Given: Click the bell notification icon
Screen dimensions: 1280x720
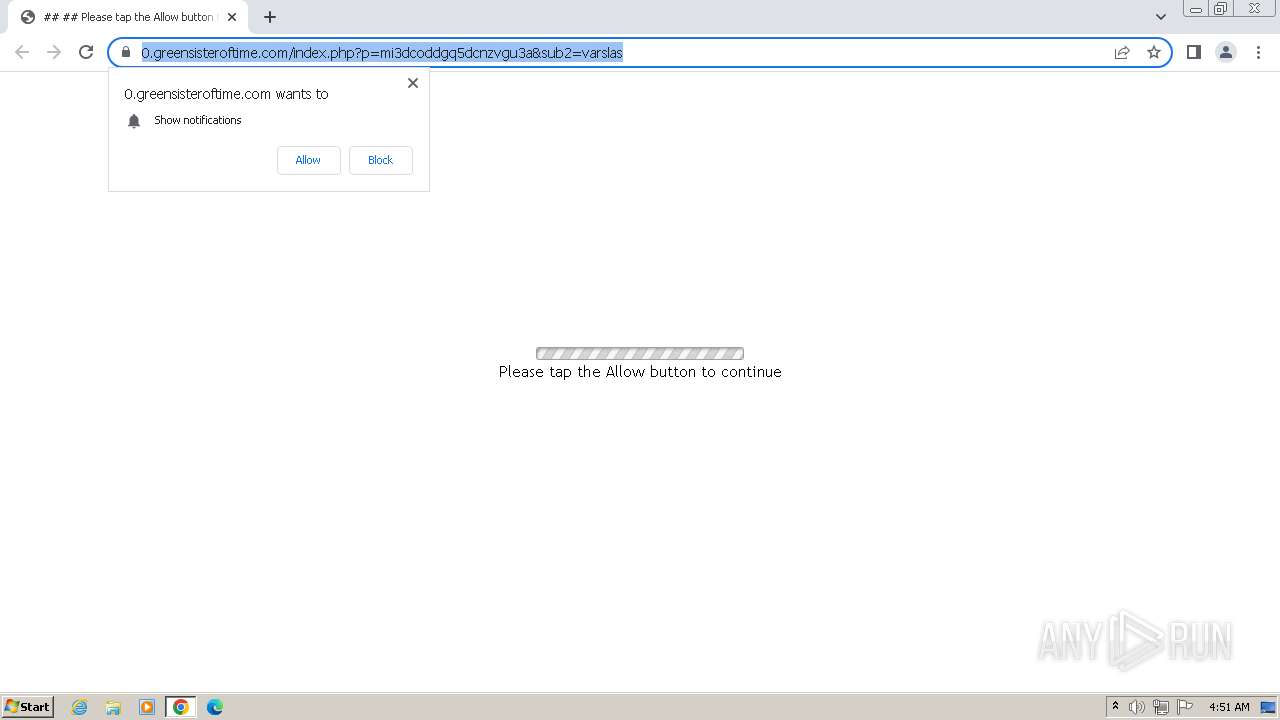Looking at the screenshot, I should [134, 121].
